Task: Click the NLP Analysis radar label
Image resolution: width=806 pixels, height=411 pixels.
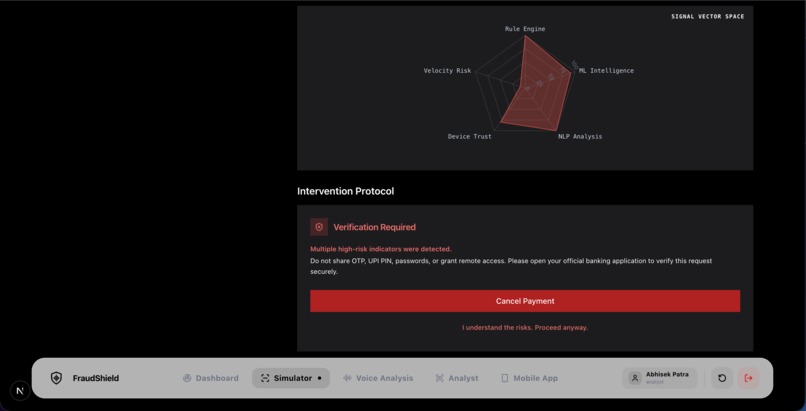Action: click(x=580, y=137)
